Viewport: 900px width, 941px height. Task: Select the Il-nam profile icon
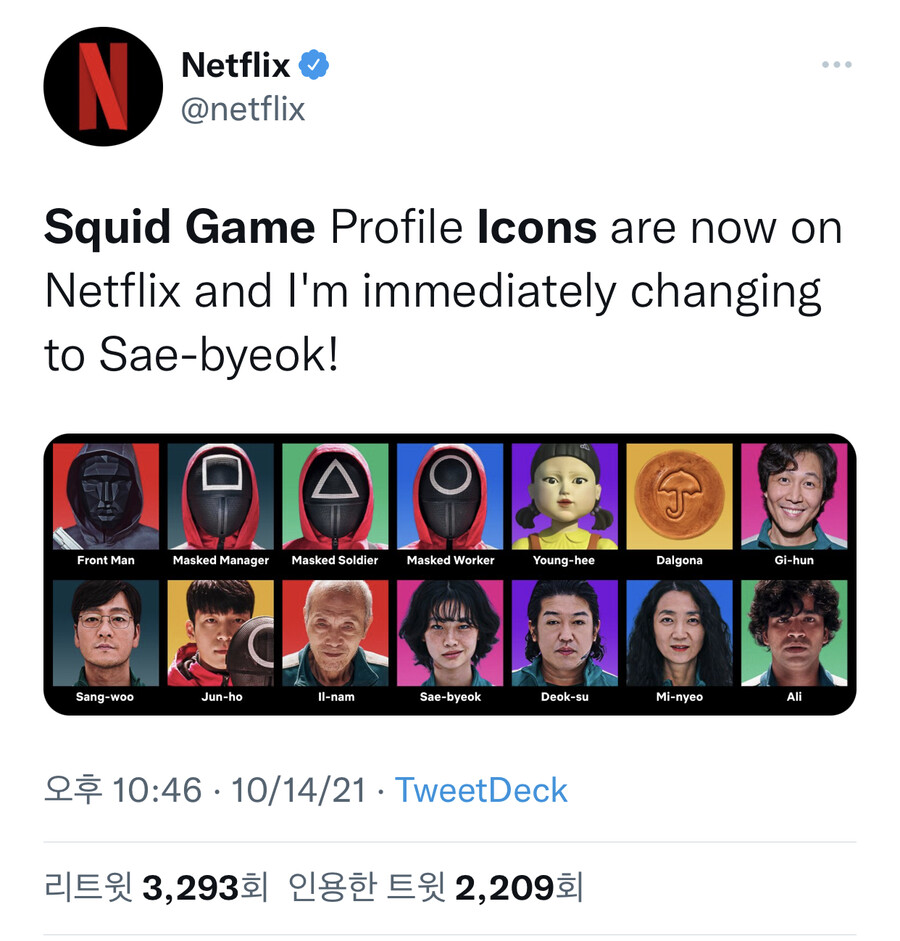(x=335, y=633)
